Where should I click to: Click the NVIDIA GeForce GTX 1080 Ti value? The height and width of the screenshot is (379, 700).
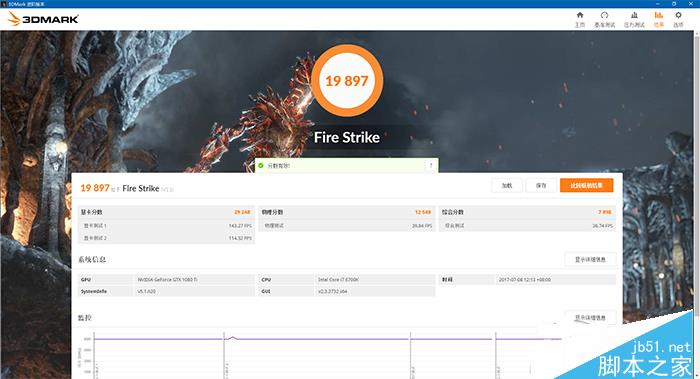167,279
